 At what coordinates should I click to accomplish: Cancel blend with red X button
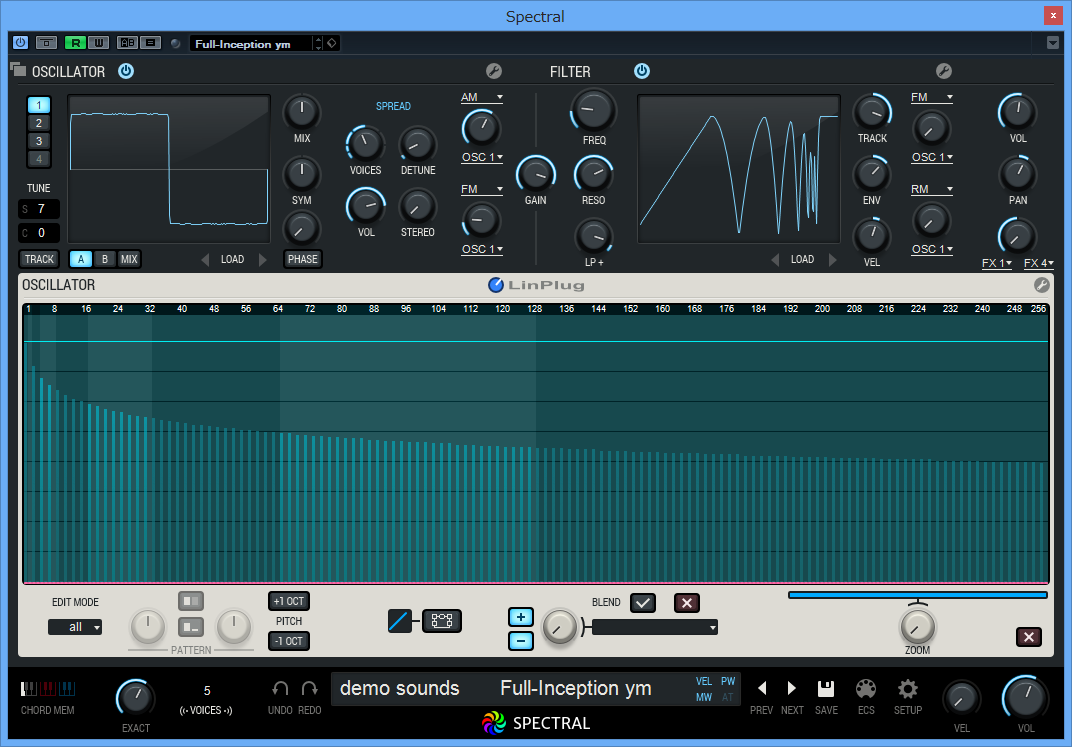click(x=687, y=603)
